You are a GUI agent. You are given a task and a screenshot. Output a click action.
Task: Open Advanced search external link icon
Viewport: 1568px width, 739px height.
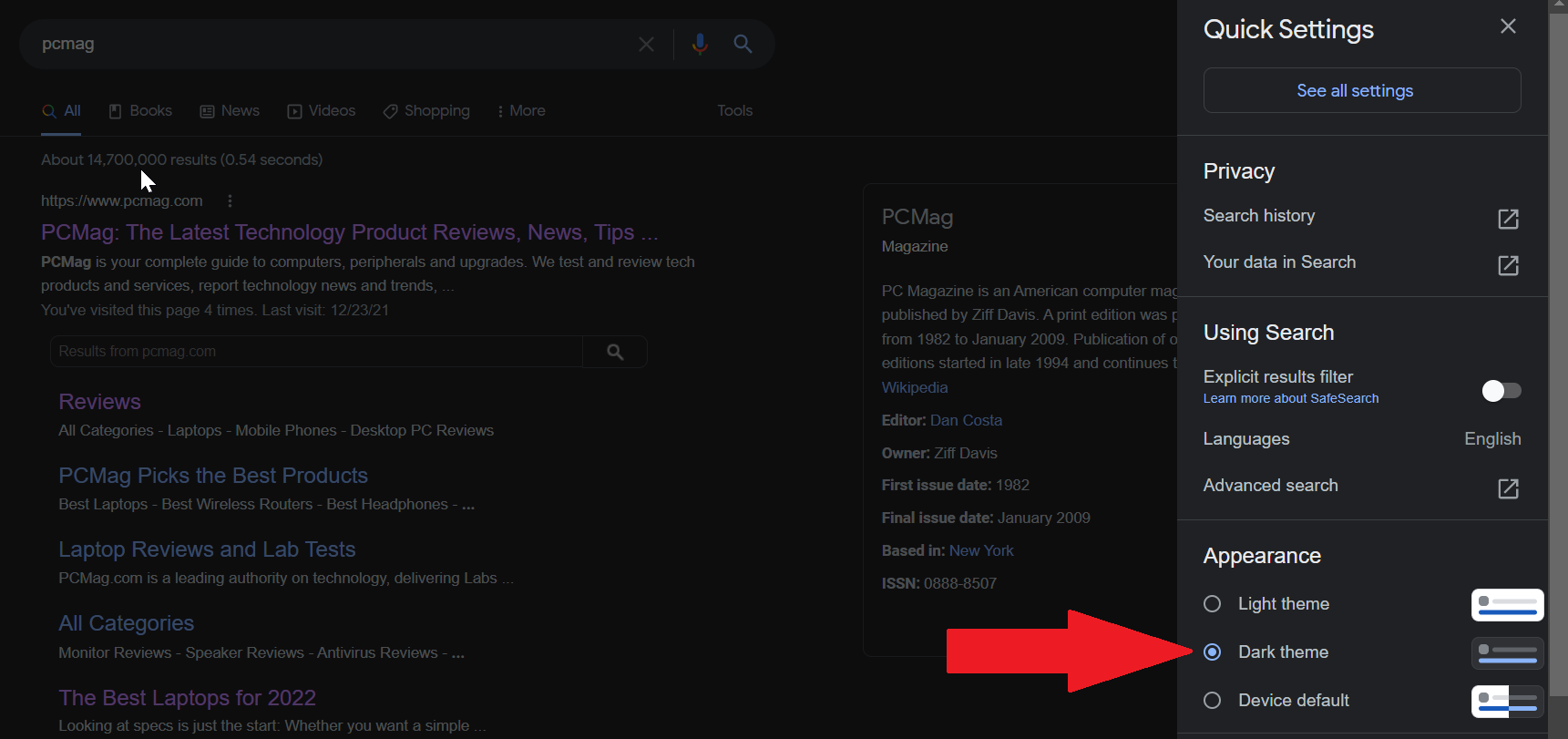point(1508,488)
